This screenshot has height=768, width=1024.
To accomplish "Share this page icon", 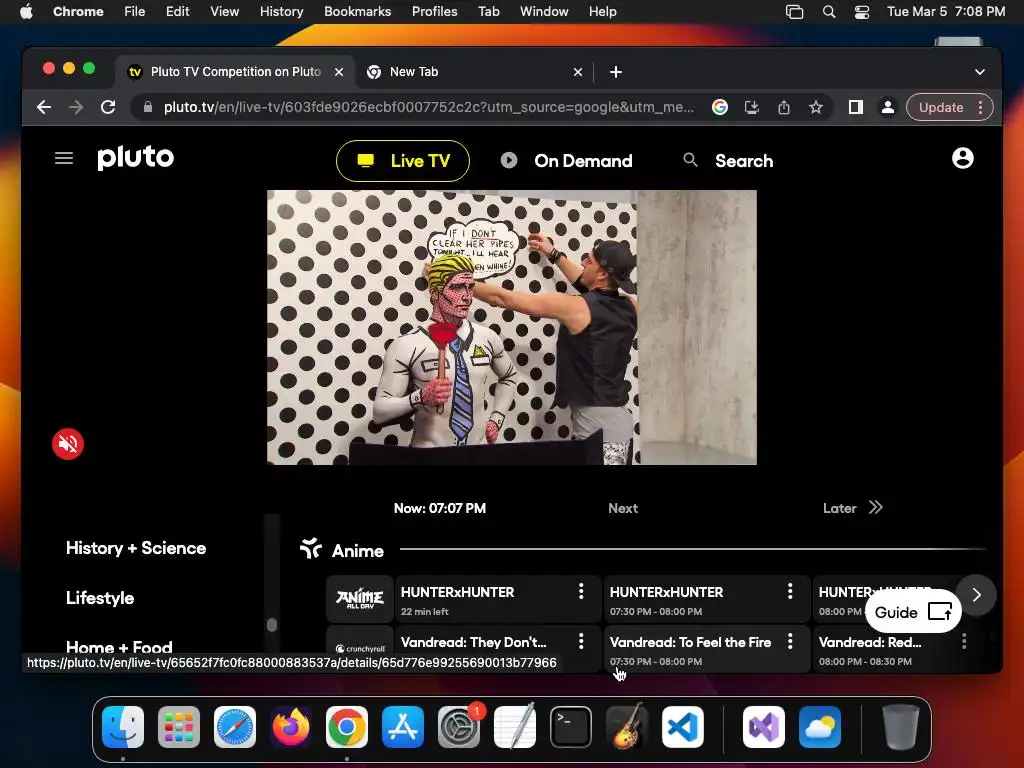I will pyautogui.click(x=784, y=107).
